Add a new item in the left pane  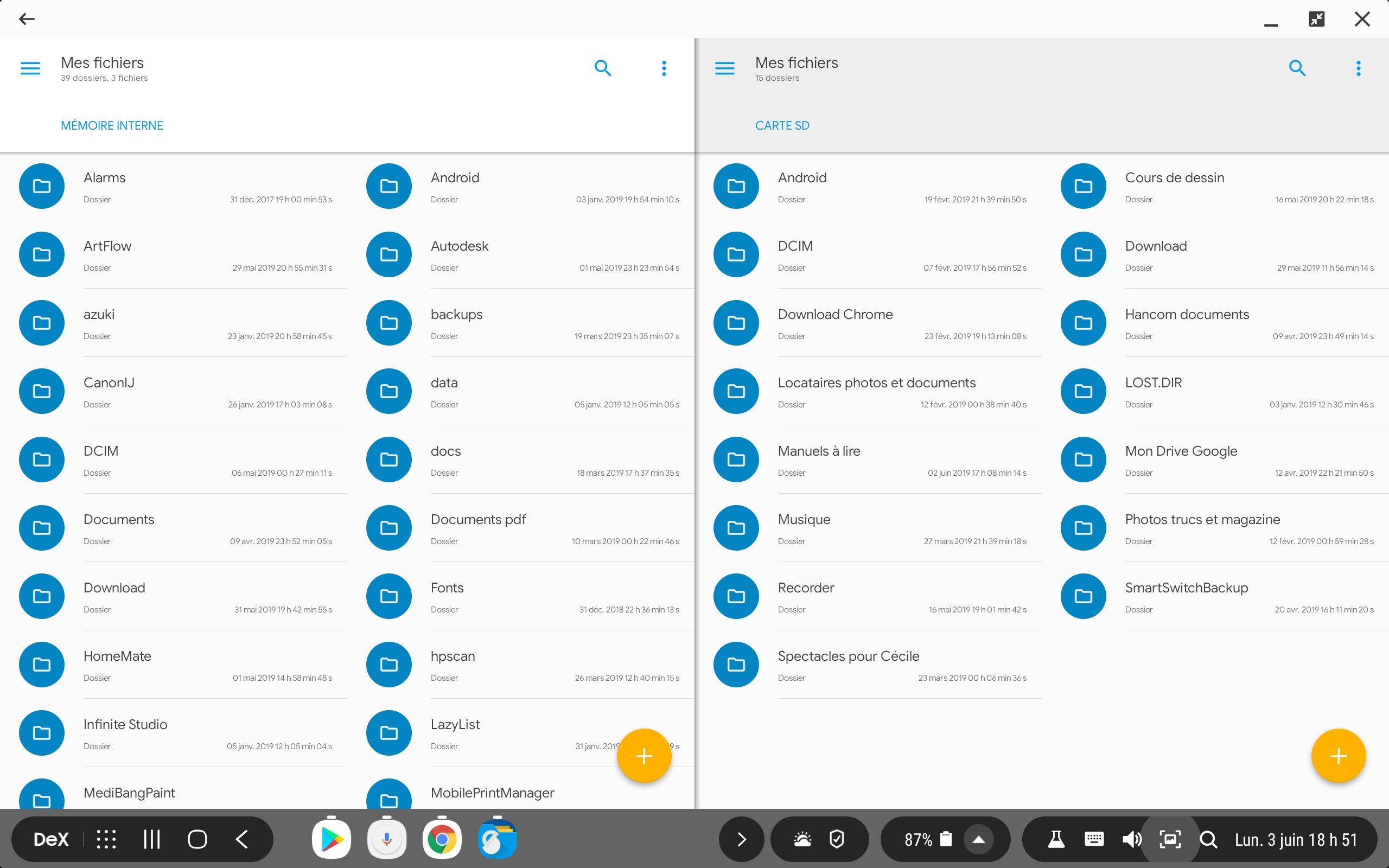click(644, 756)
